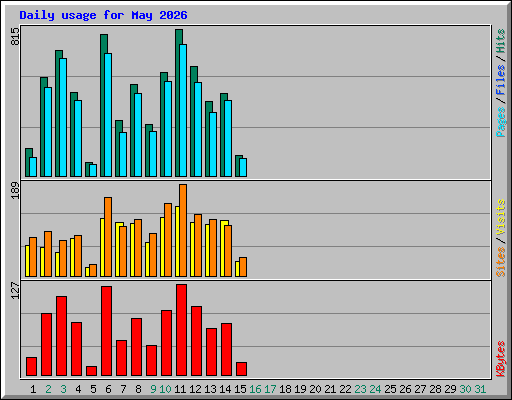This screenshot has width=512, height=400.
Task: Click day 11 on the x-axis
Action: [180, 389]
